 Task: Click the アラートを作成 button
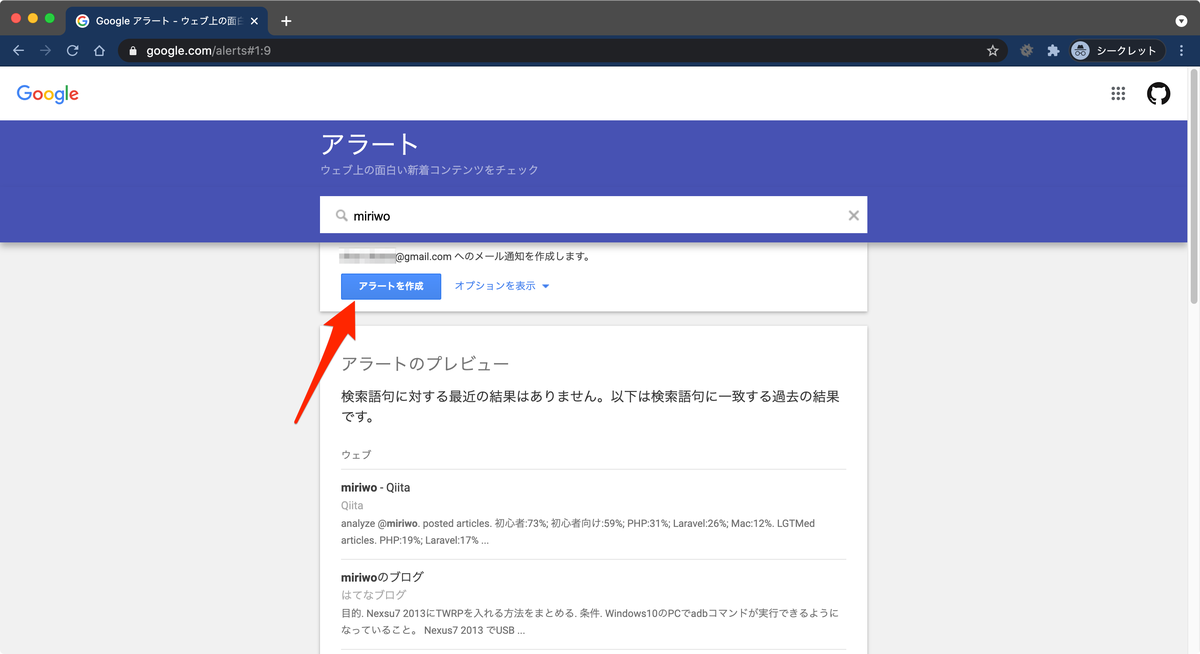391,286
